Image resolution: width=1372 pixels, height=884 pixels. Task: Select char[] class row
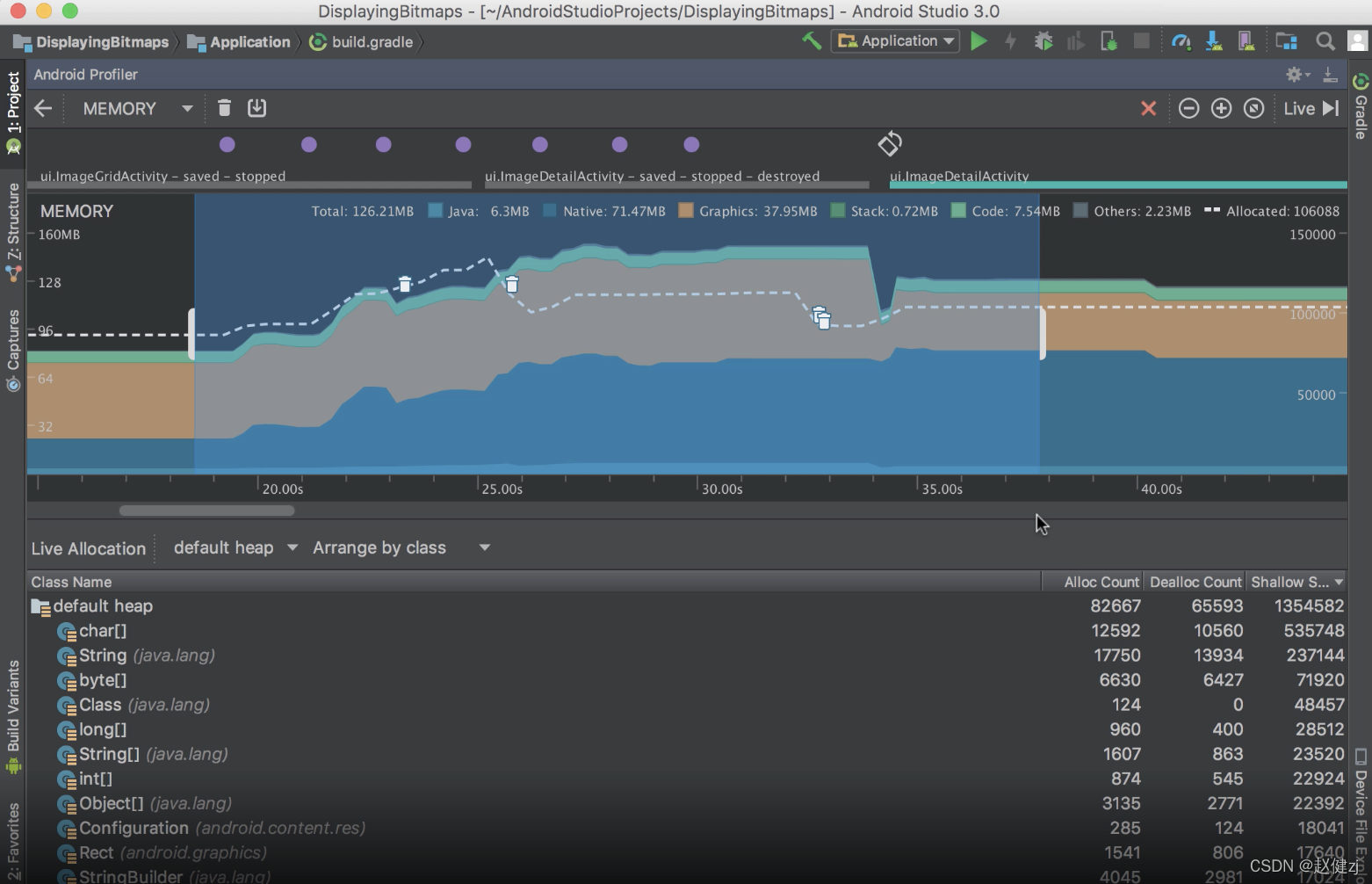(687, 631)
